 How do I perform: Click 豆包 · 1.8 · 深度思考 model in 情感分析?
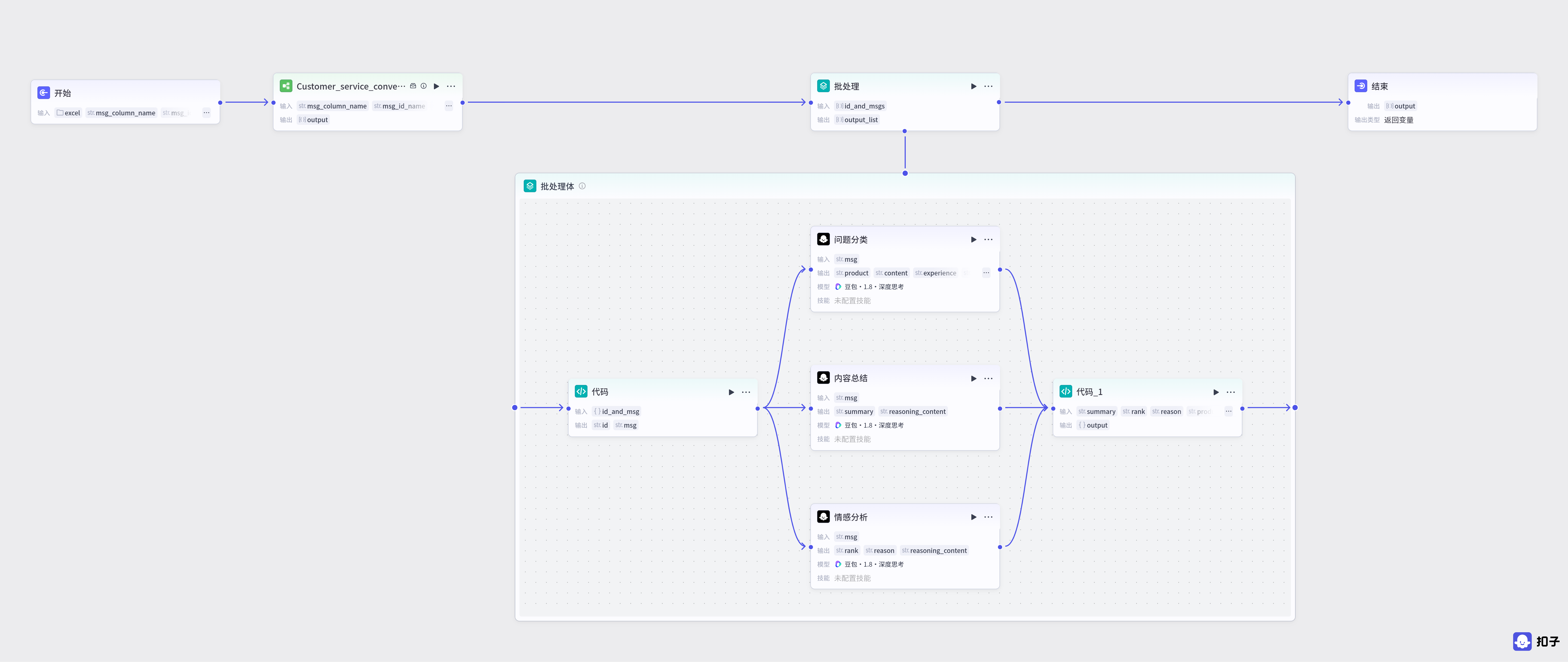(x=874, y=564)
